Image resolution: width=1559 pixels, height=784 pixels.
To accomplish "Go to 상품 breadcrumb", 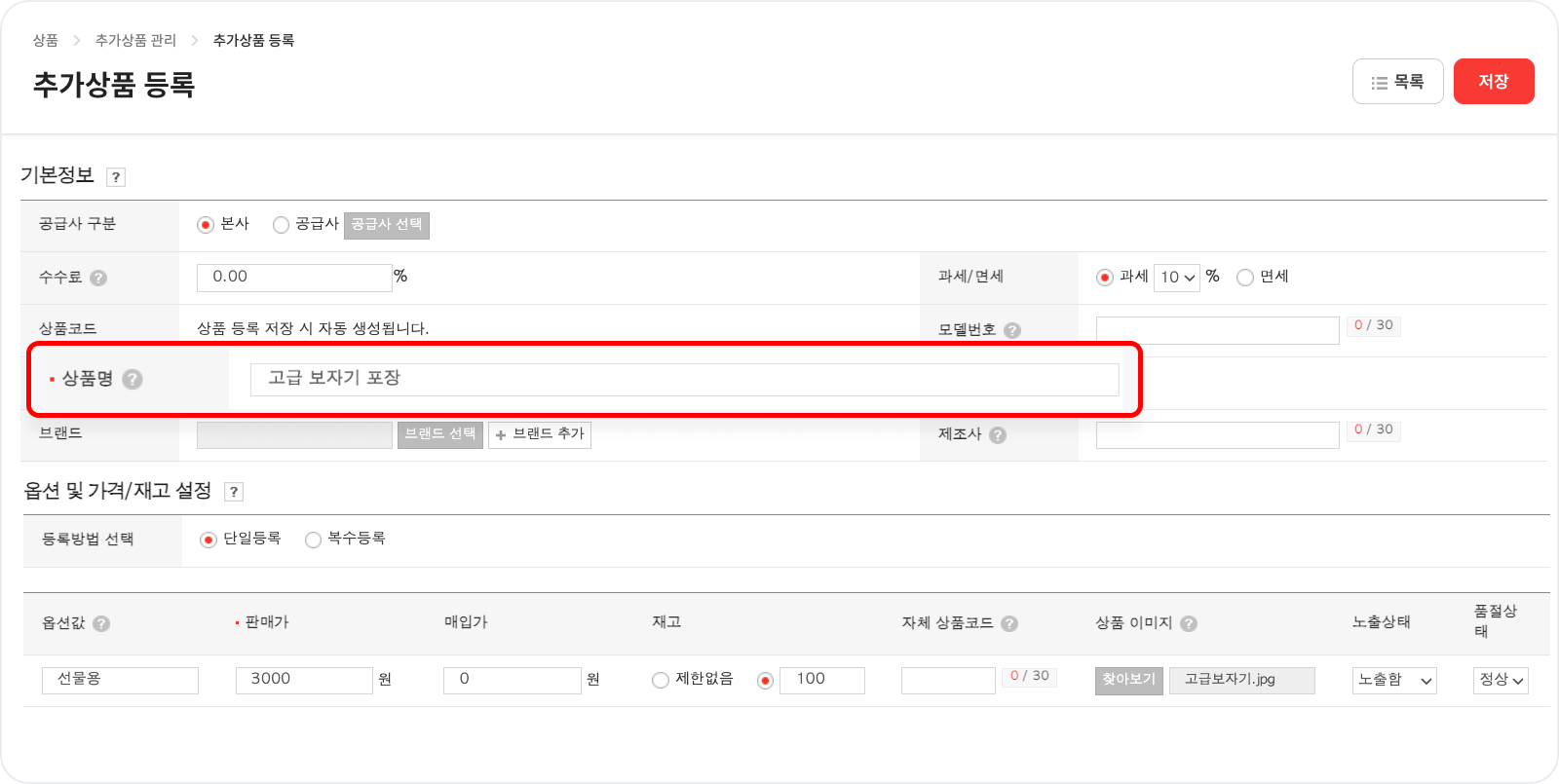I will pyautogui.click(x=46, y=40).
